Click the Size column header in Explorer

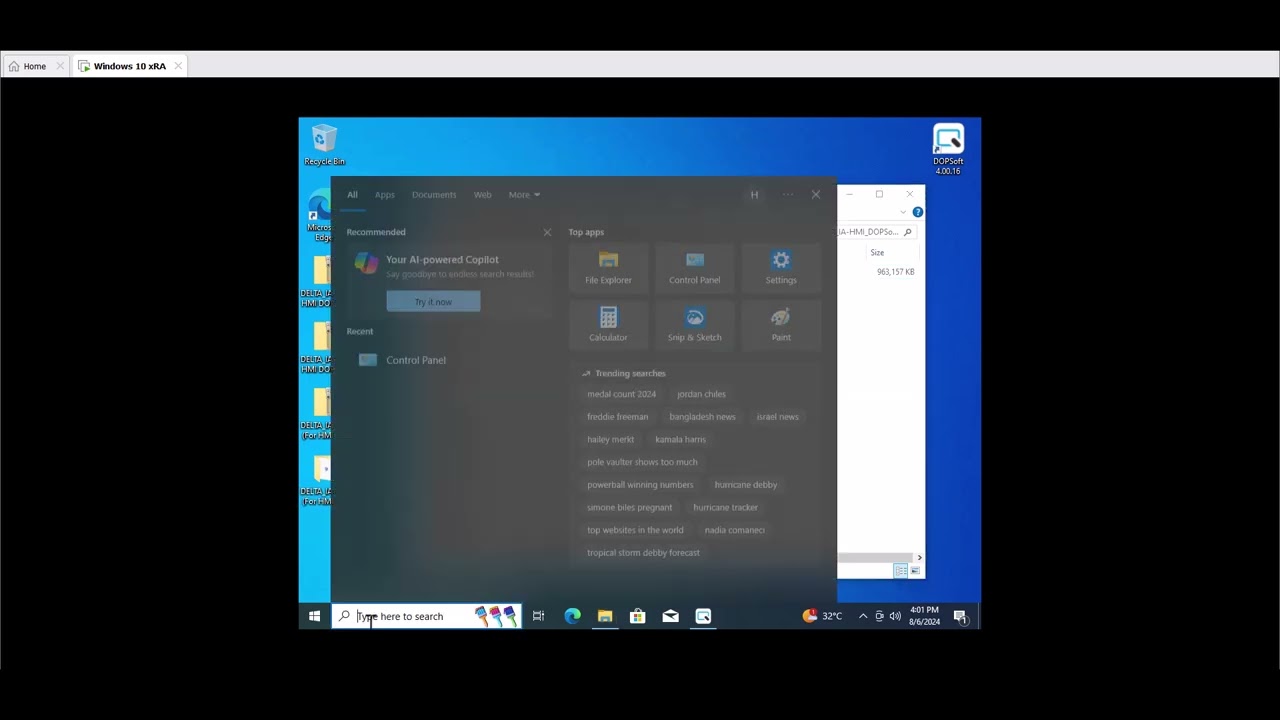(877, 253)
